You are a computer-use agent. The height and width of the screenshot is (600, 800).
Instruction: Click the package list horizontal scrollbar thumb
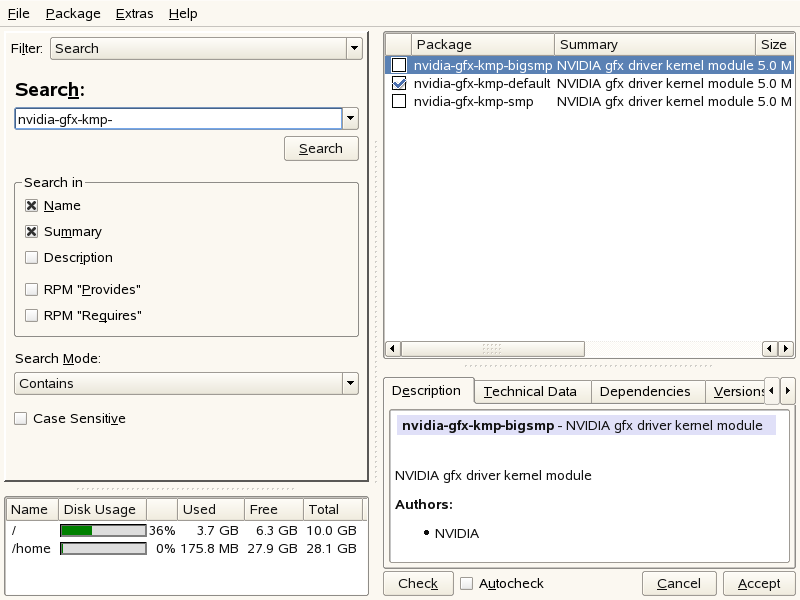[493, 349]
